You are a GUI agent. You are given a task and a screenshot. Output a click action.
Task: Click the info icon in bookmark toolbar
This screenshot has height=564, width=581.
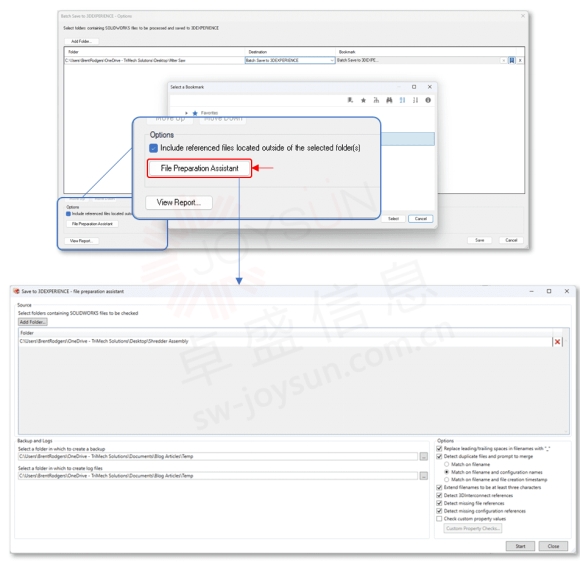[428, 100]
